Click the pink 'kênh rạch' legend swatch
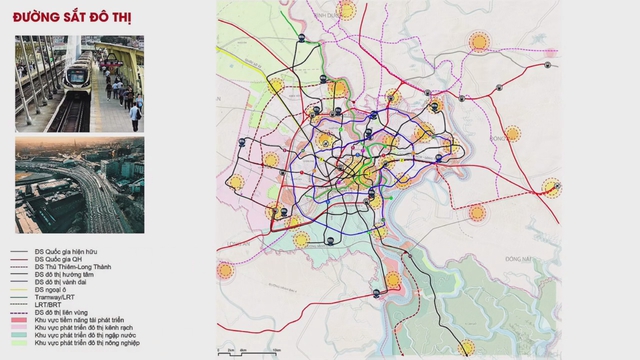Image resolution: width=640 pixels, height=360 pixels. tap(19, 327)
